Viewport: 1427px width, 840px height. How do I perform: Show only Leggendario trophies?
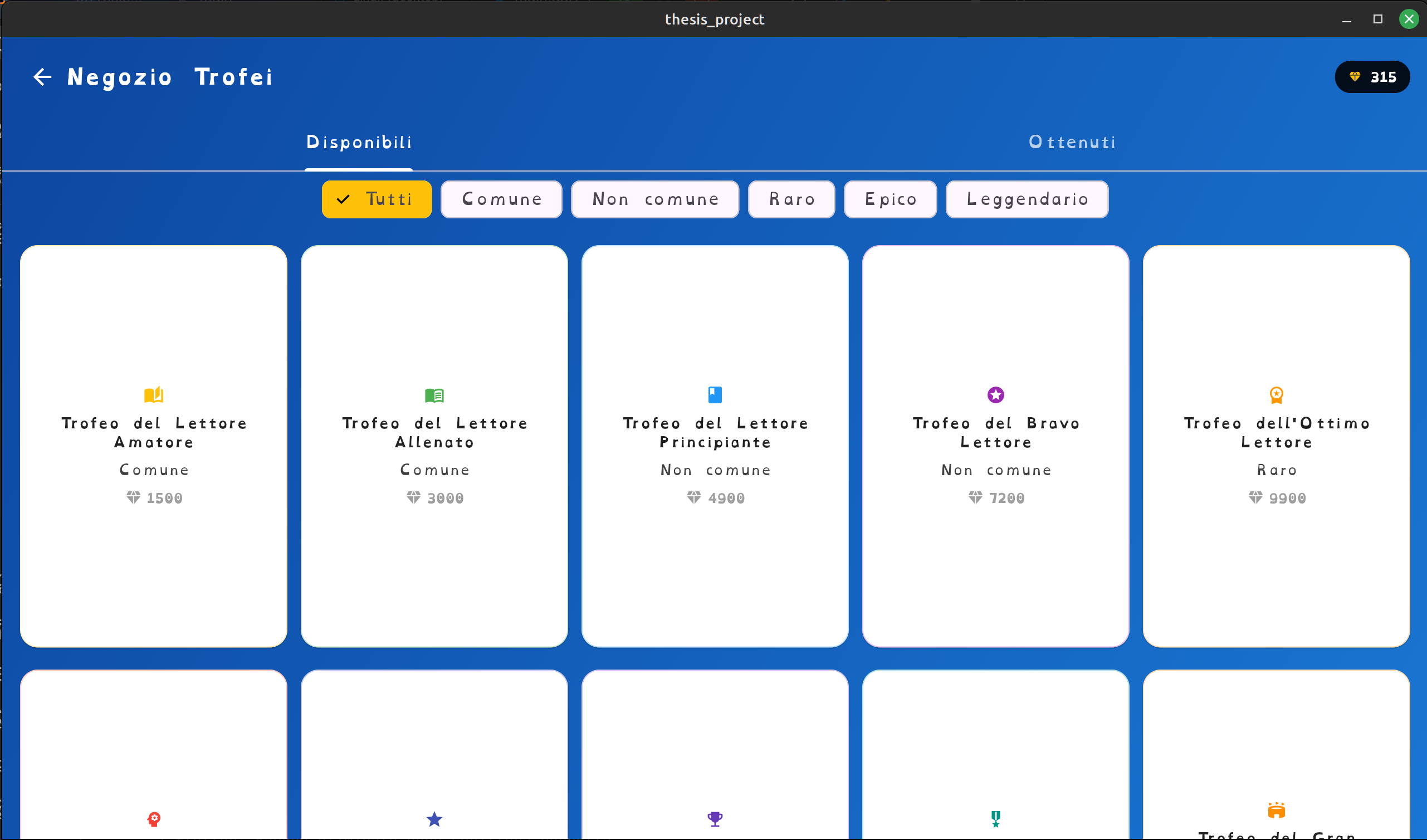click(1027, 199)
